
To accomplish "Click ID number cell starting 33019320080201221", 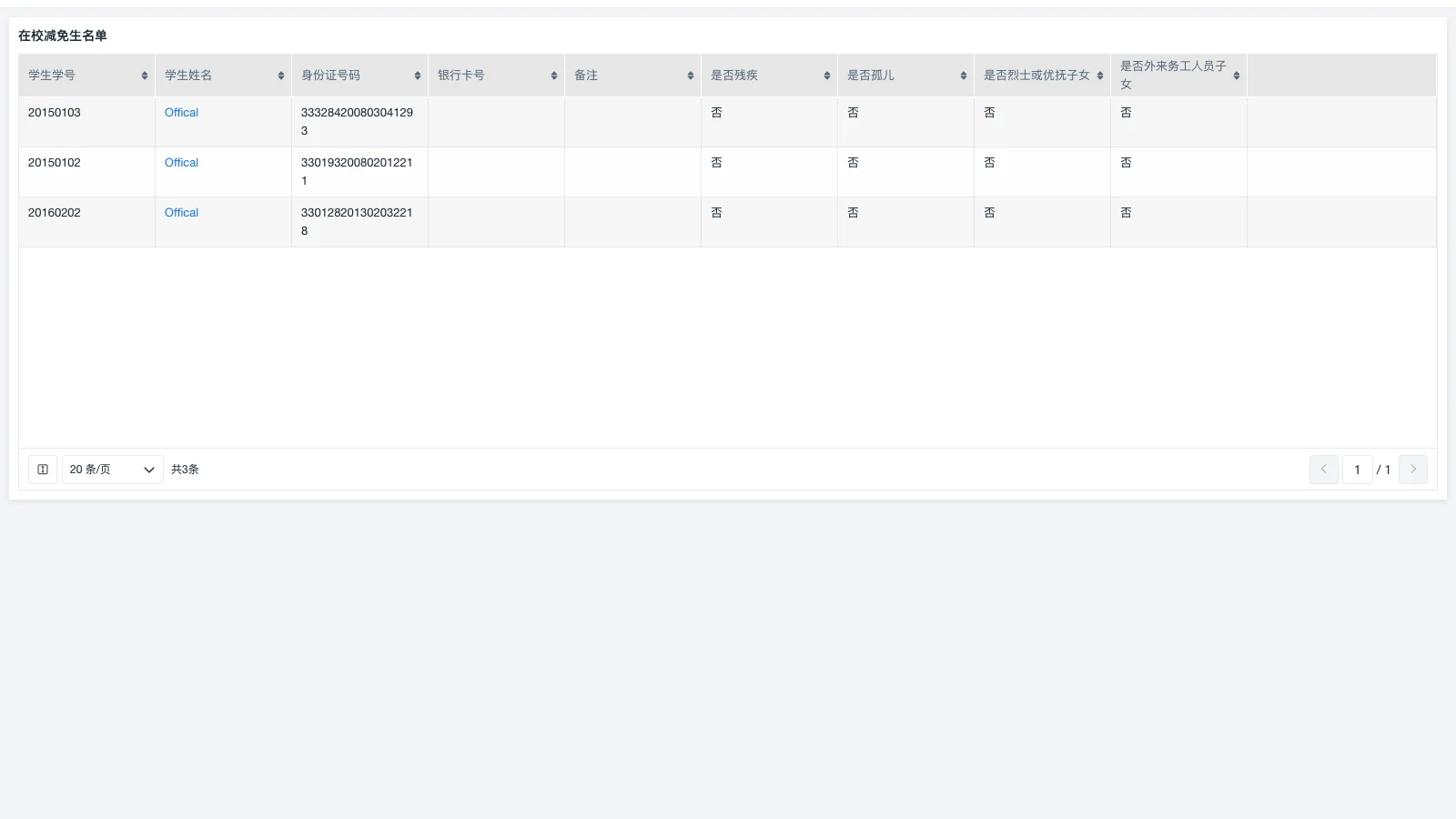I will [357, 171].
